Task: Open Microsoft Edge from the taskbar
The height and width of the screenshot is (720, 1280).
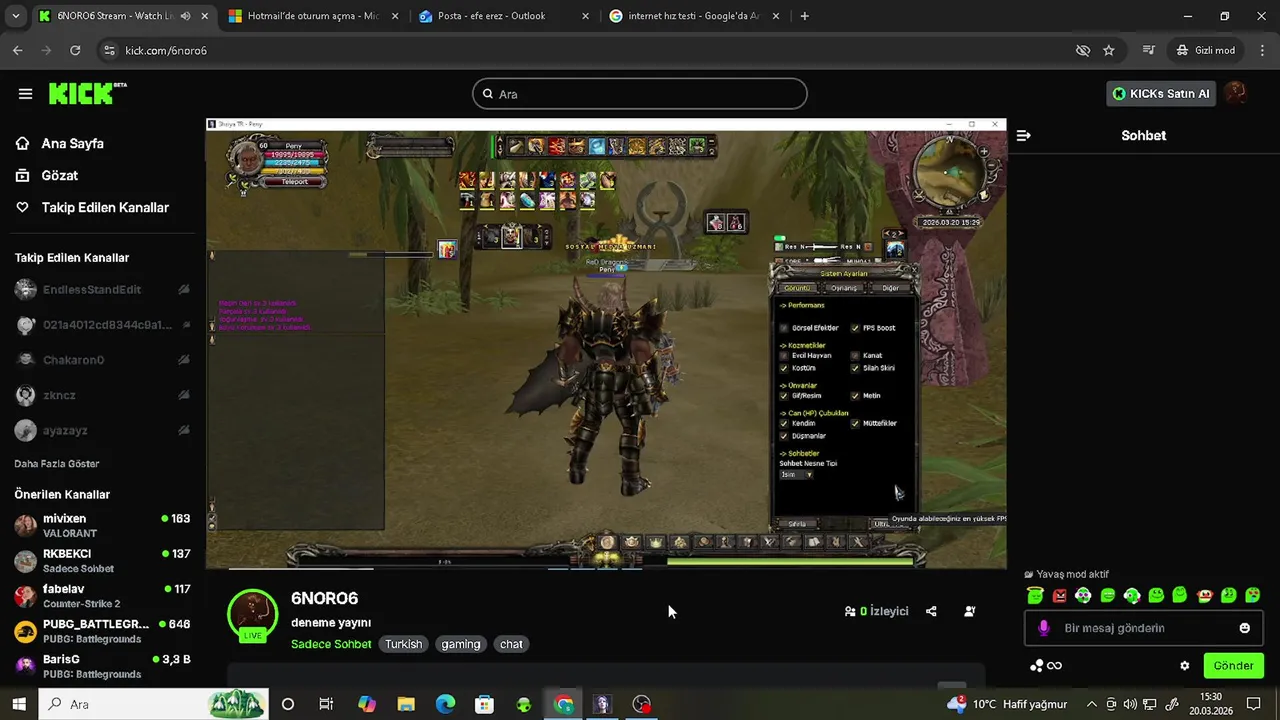Action: [445, 704]
